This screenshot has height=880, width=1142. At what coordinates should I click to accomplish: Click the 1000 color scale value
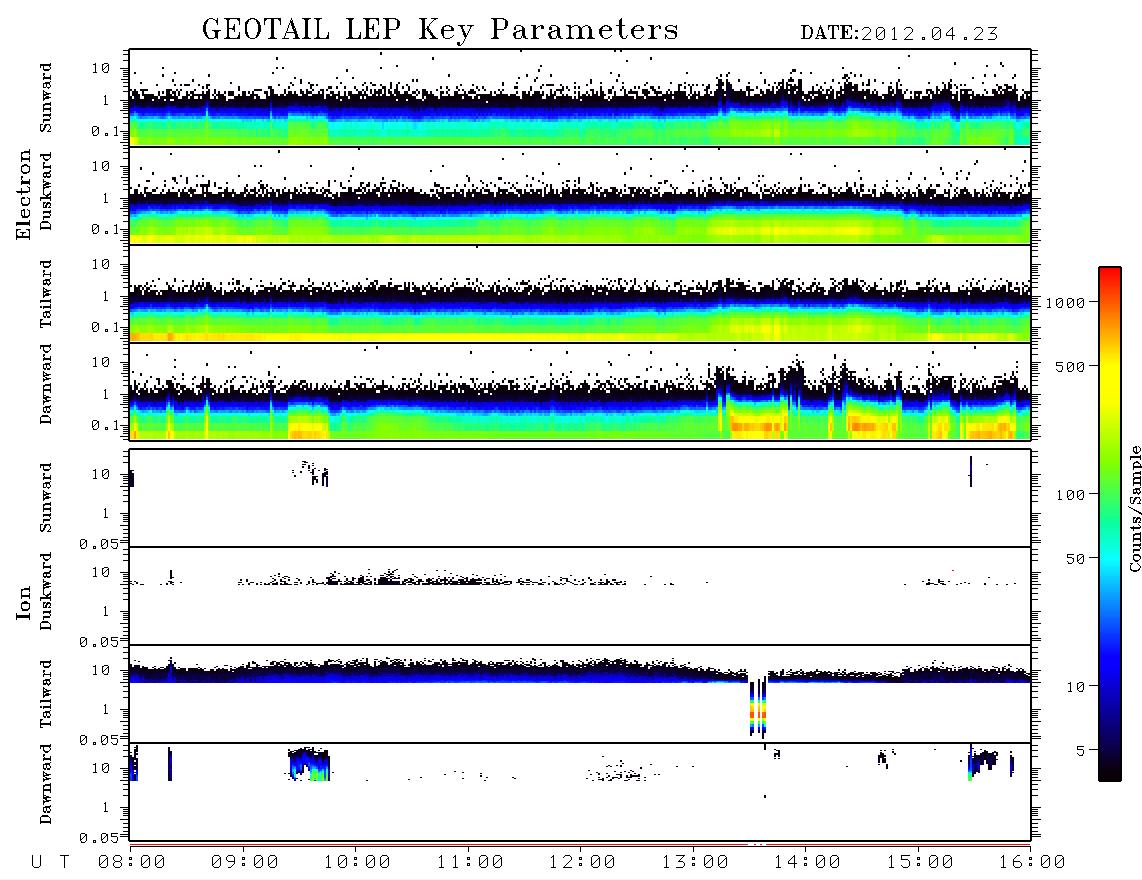[x=1065, y=303]
